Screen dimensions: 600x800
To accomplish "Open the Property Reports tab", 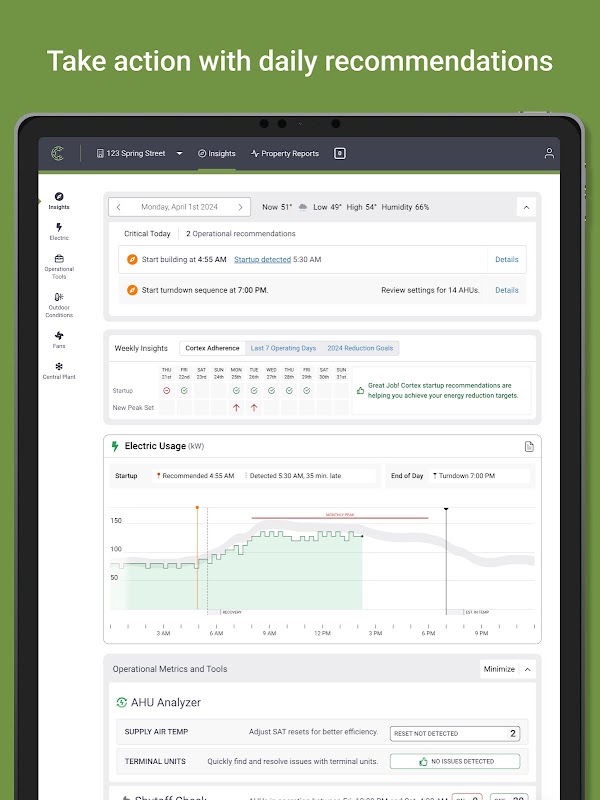I will [285, 153].
